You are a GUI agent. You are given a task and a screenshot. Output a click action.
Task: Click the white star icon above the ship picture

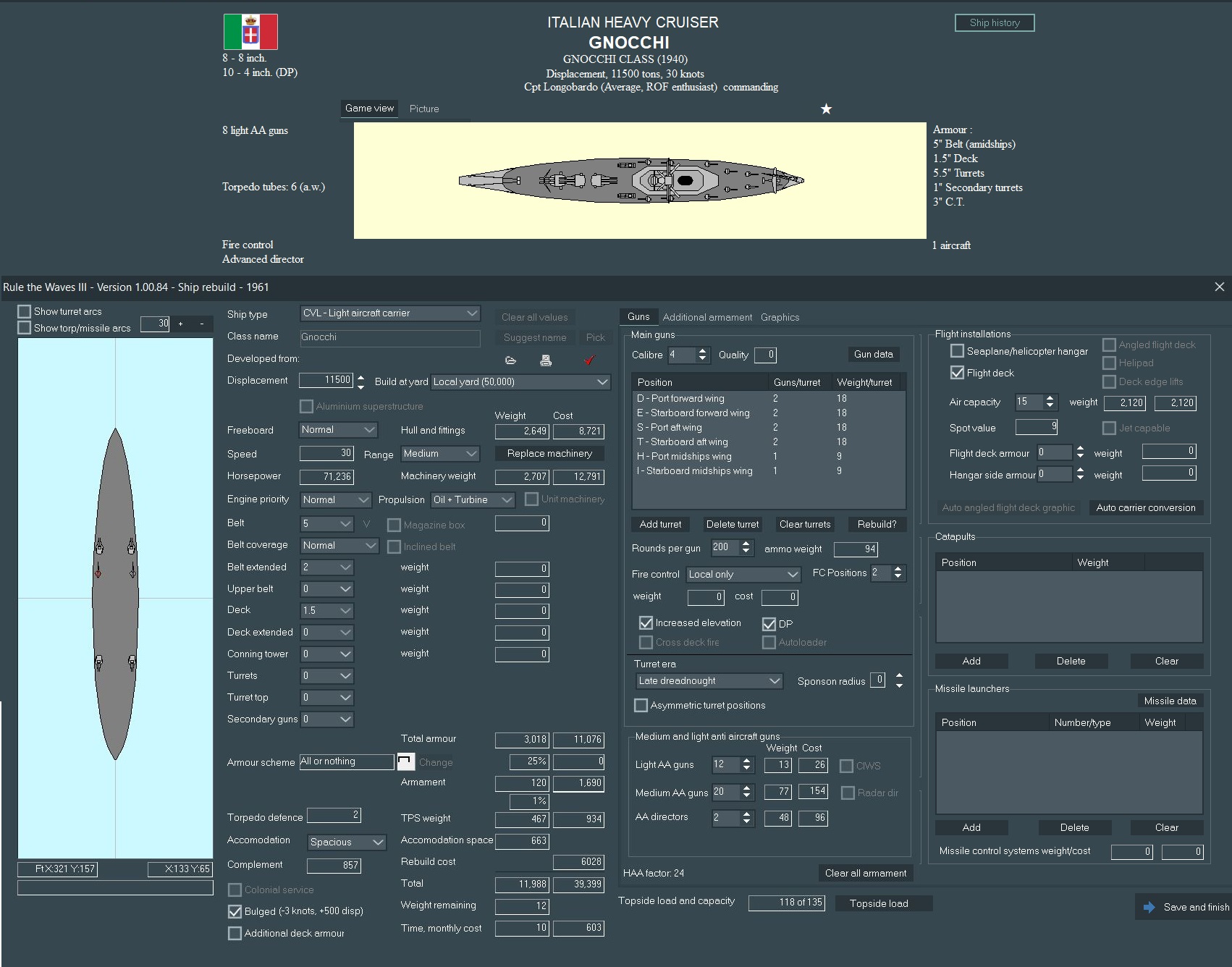(x=826, y=109)
